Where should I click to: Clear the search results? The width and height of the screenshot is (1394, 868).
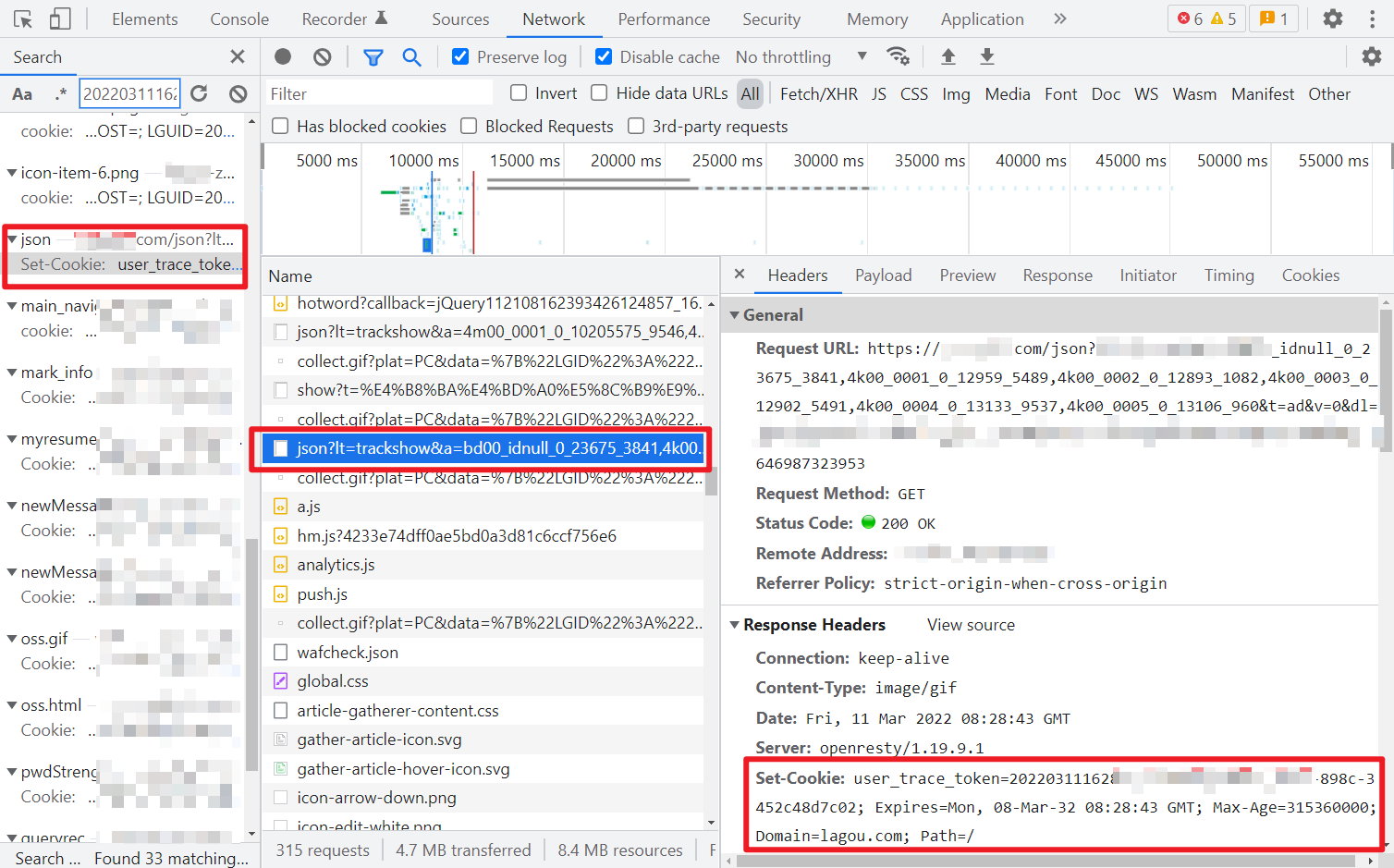point(238,93)
